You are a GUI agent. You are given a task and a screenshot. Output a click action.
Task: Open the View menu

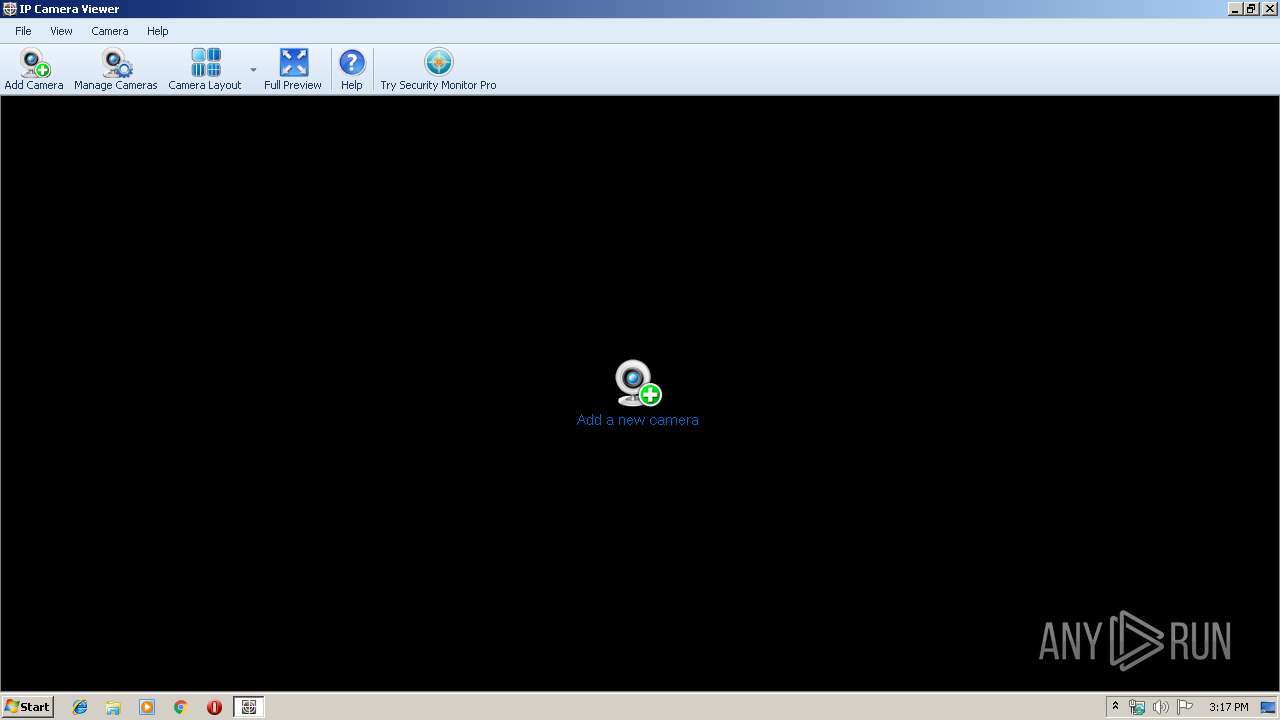coord(61,31)
